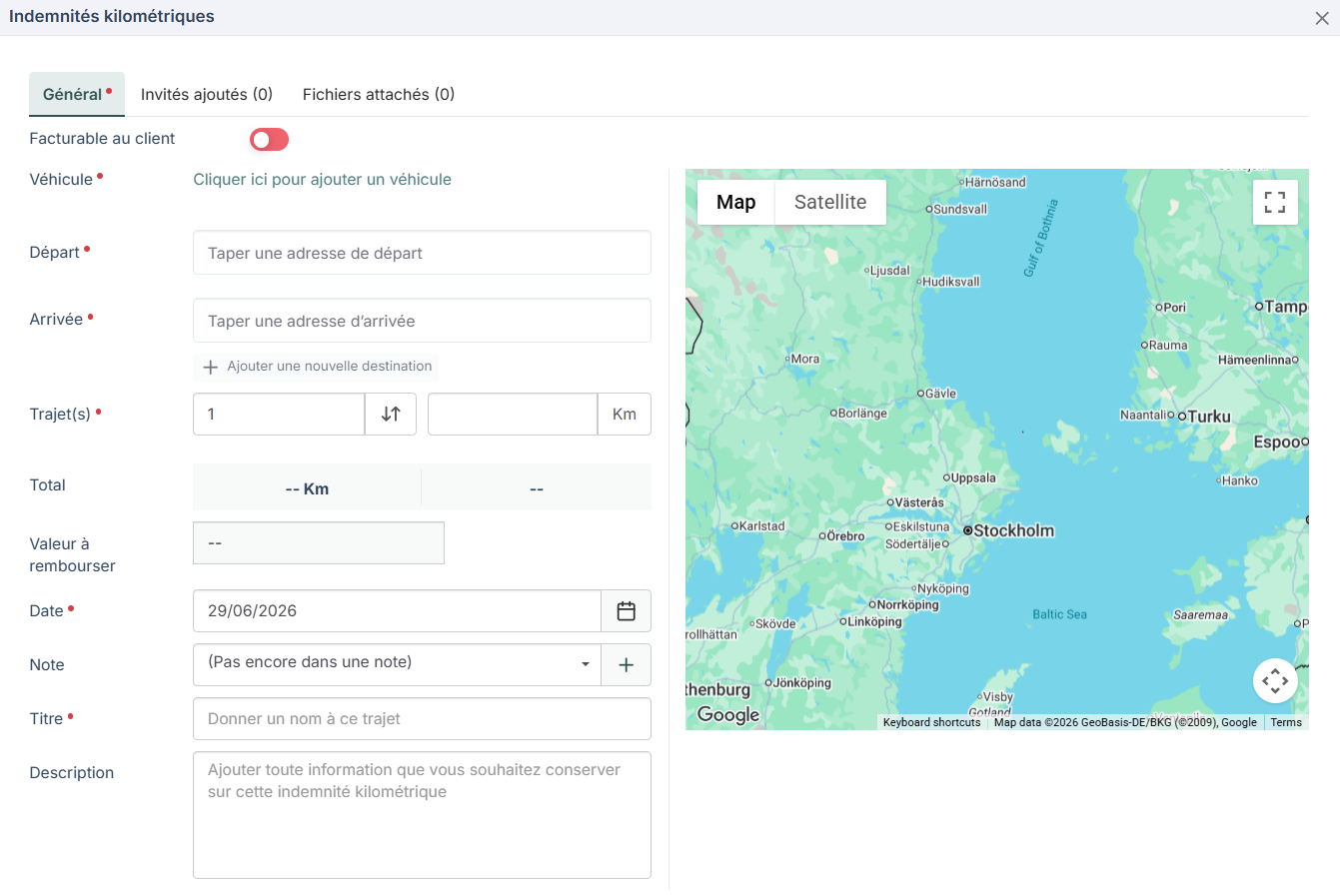Click the kilometers distance input field
1340x896 pixels.
pyautogui.click(x=513, y=414)
